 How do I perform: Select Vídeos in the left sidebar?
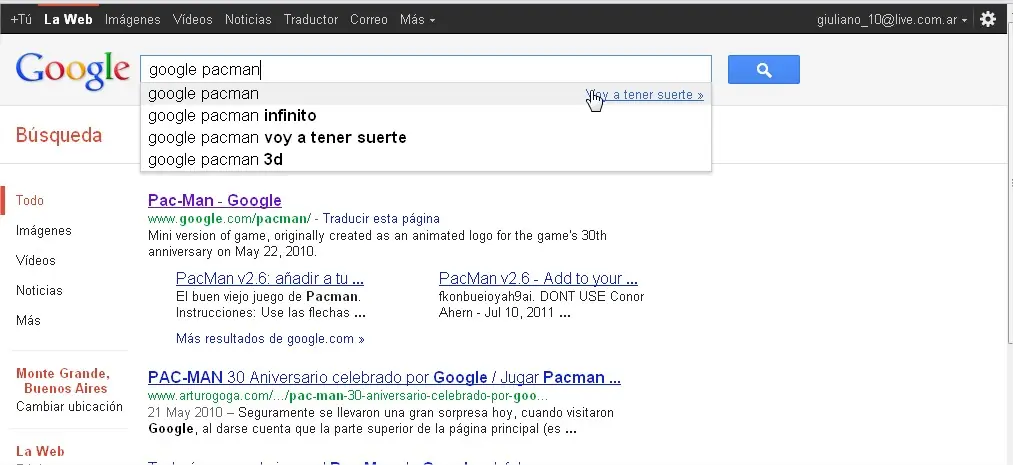pos(36,260)
